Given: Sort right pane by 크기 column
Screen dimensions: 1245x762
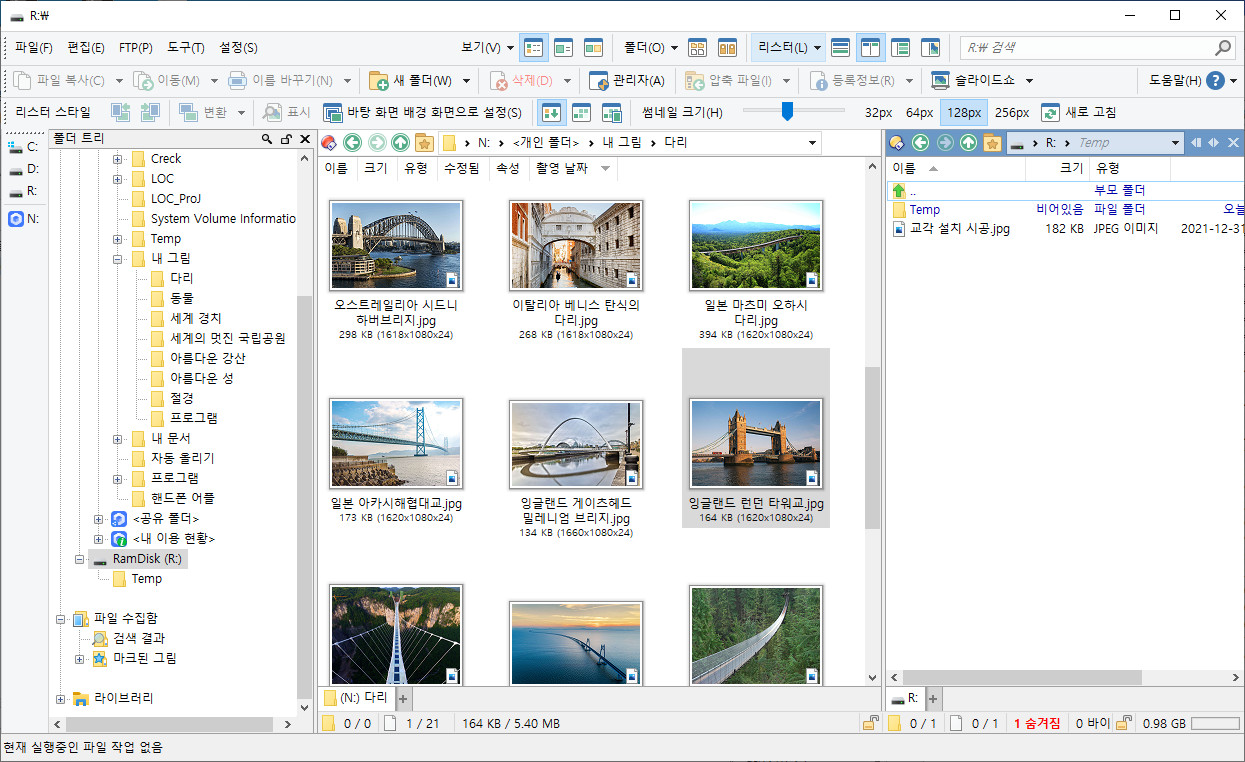Looking at the screenshot, I should (x=1058, y=168).
